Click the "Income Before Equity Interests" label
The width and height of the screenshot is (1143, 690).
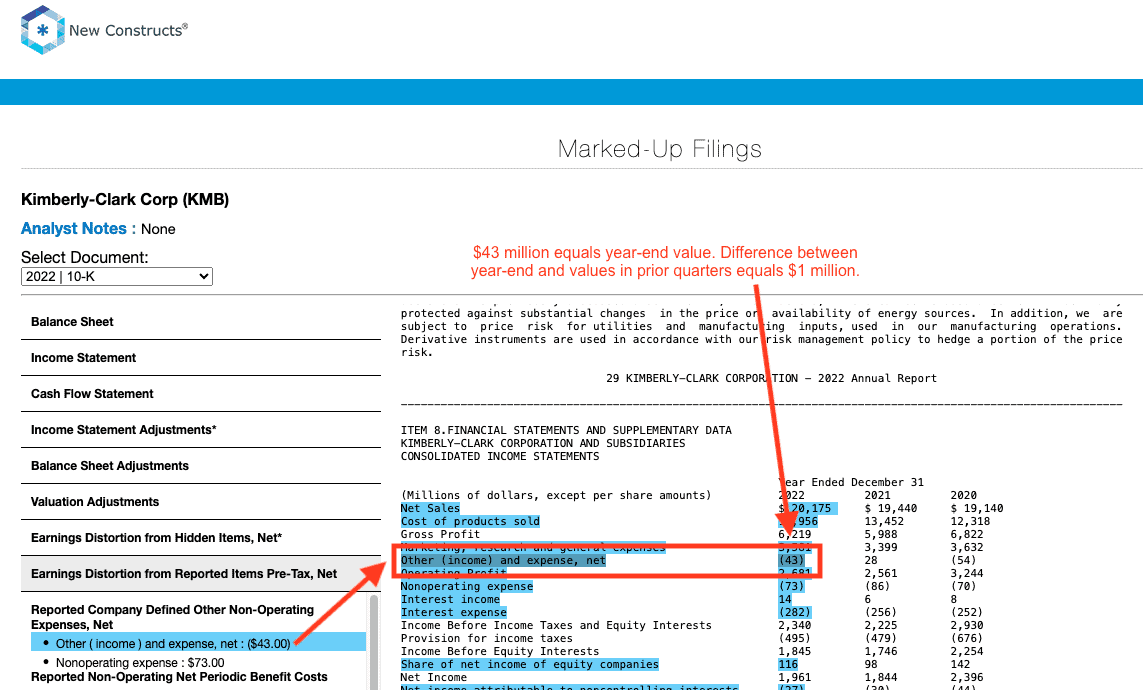pyautogui.click(x=500, y=651)
